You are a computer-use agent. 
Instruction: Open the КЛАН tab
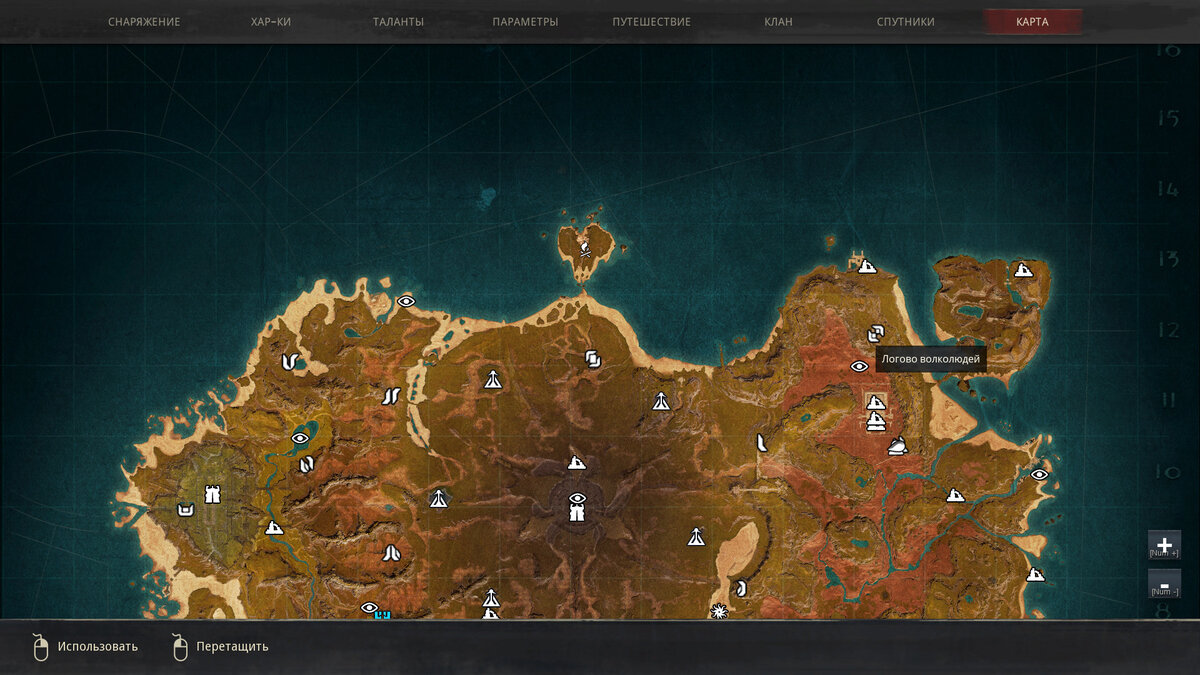(778, 22)
